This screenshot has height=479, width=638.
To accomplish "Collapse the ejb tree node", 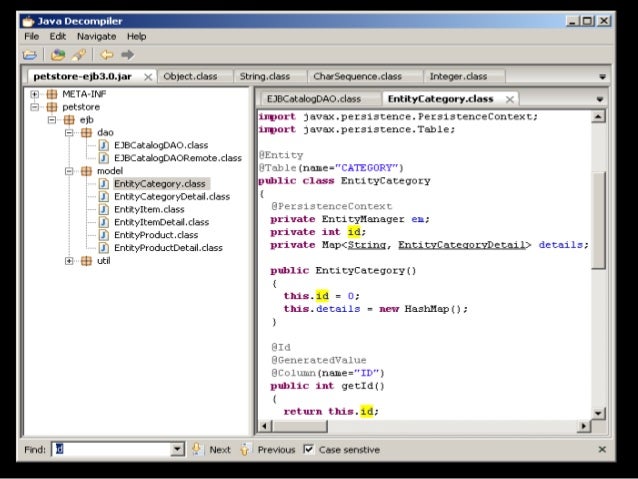I will pos(52,120).
